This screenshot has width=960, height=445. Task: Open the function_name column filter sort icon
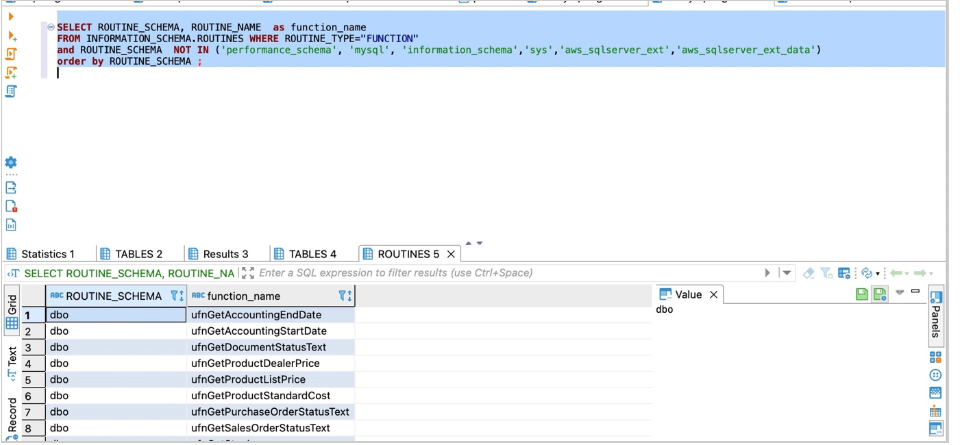point(345,296)
